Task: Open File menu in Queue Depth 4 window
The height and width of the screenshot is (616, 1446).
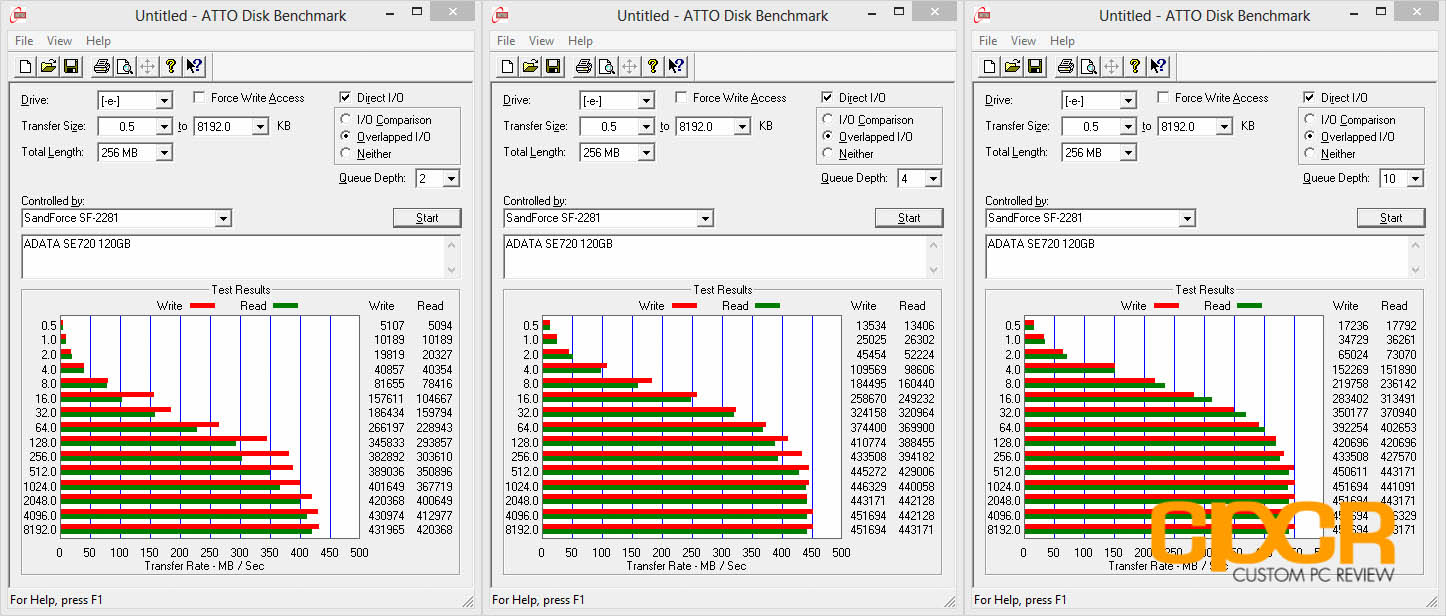Action: click(x=506, y=41)
